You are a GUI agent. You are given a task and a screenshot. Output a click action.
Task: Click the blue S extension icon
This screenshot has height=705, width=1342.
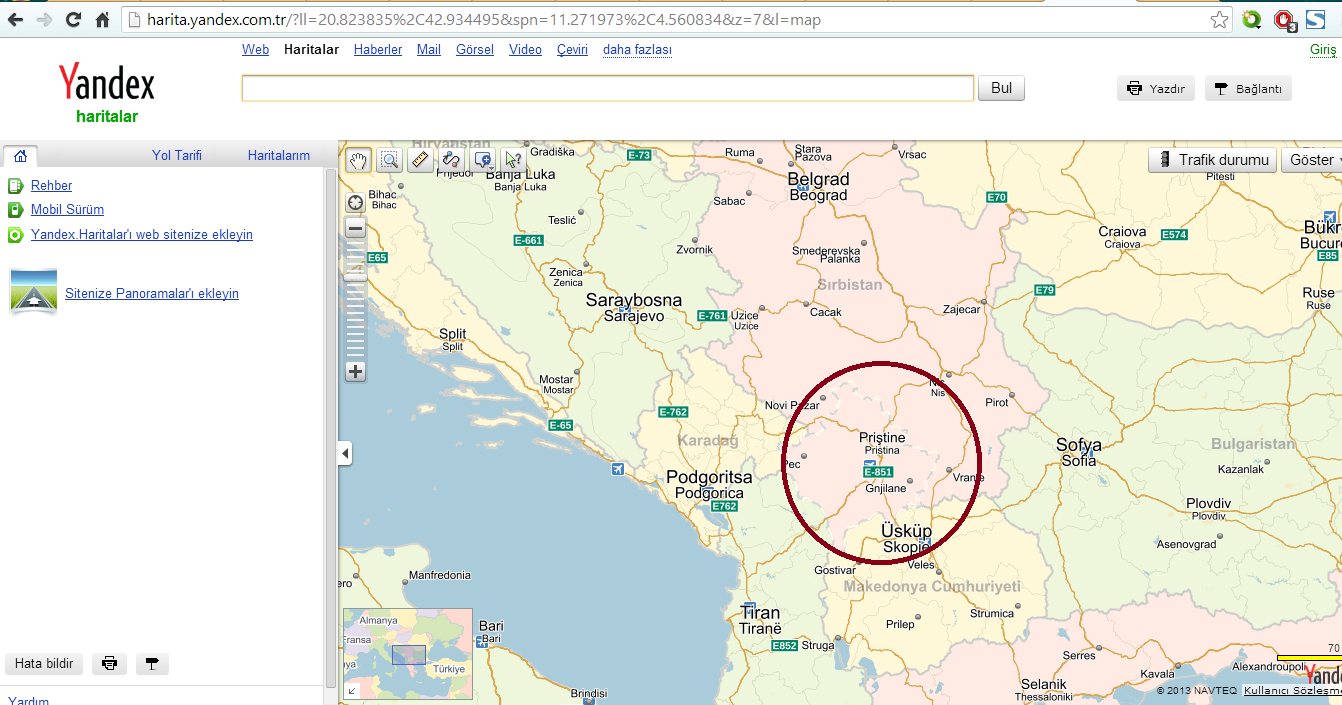(1315, 19)
